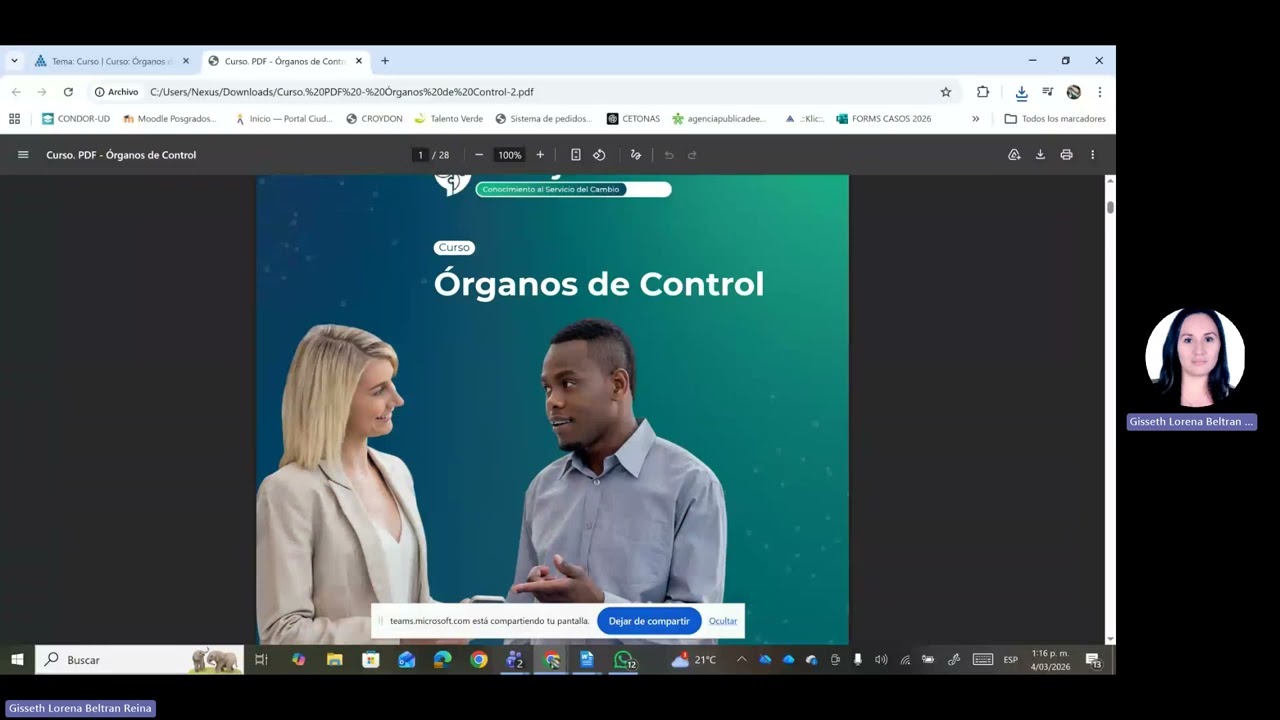Rotate the PDF counterclockwise
Screen dimensions: 1280x720
pyautogui.click(x=599, y=155)
